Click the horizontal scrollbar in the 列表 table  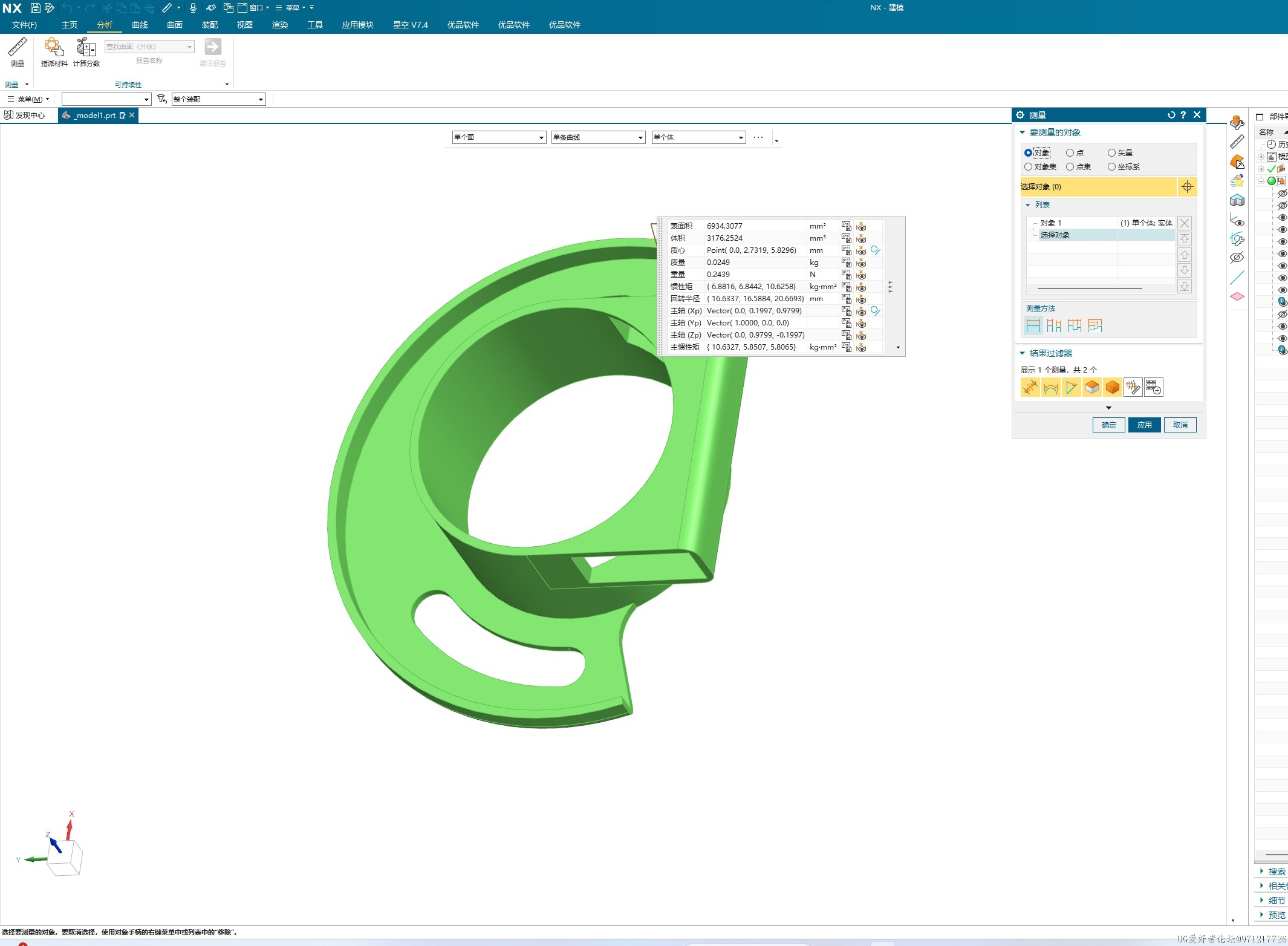(1090, 289)
